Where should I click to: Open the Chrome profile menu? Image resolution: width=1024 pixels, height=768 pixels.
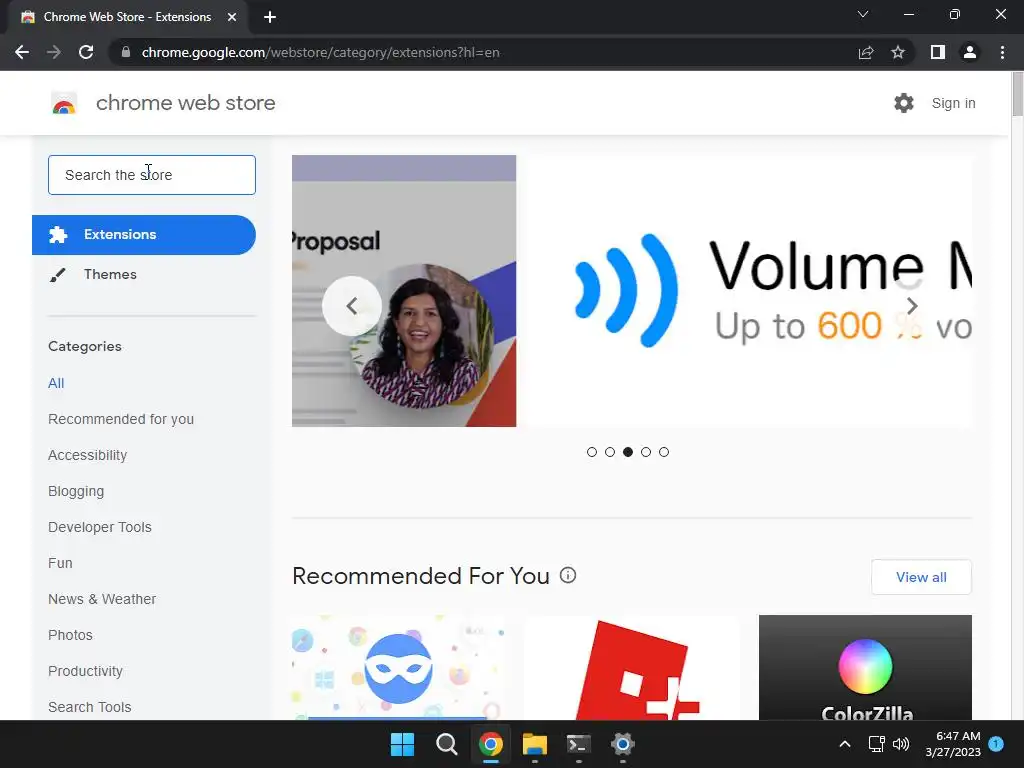970,52
